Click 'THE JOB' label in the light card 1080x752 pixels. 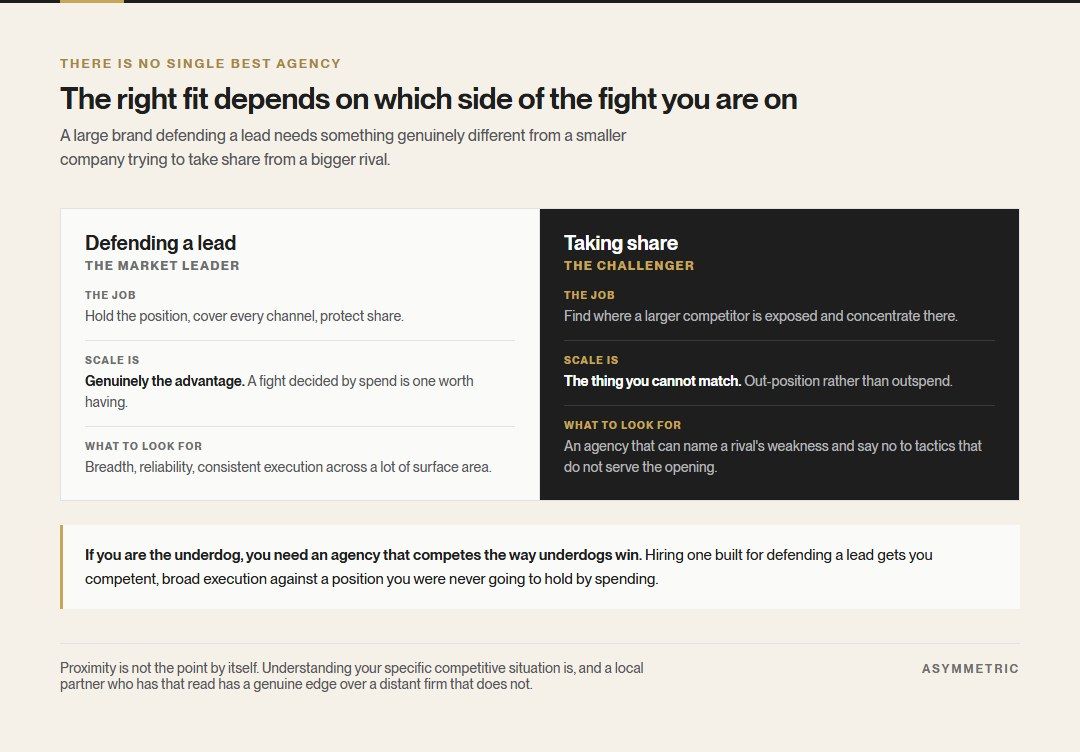pyautogui.click(x=110, y=295)
